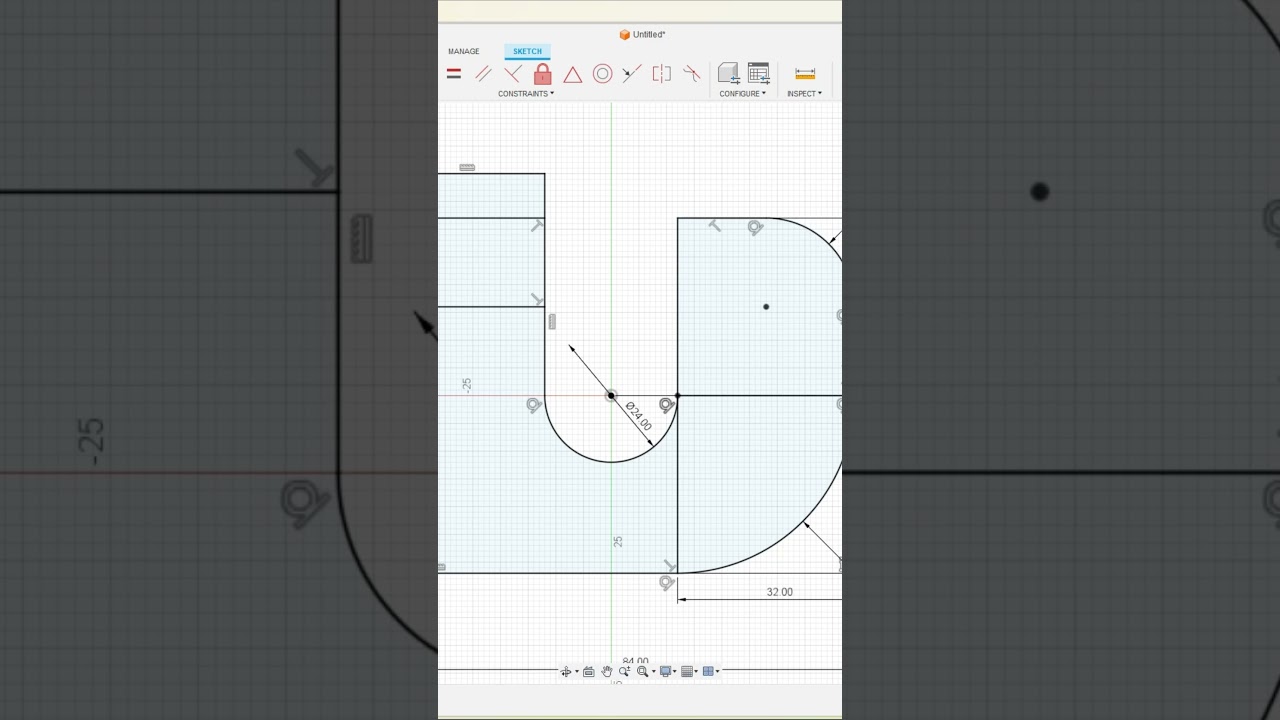Open the Change Parameters table icon
Screen dimensions: 1280x720
pyautogui.click(x=758, y=73)
